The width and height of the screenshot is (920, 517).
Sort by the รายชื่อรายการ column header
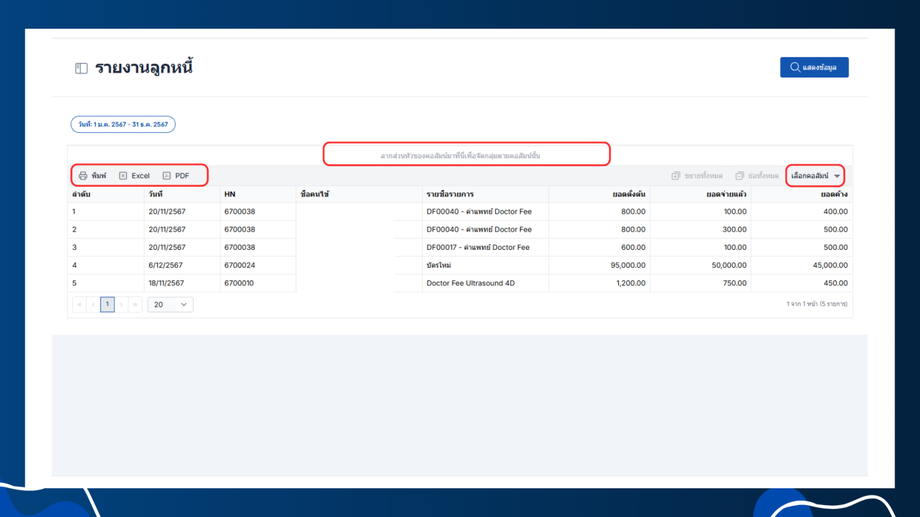(485, 194)
